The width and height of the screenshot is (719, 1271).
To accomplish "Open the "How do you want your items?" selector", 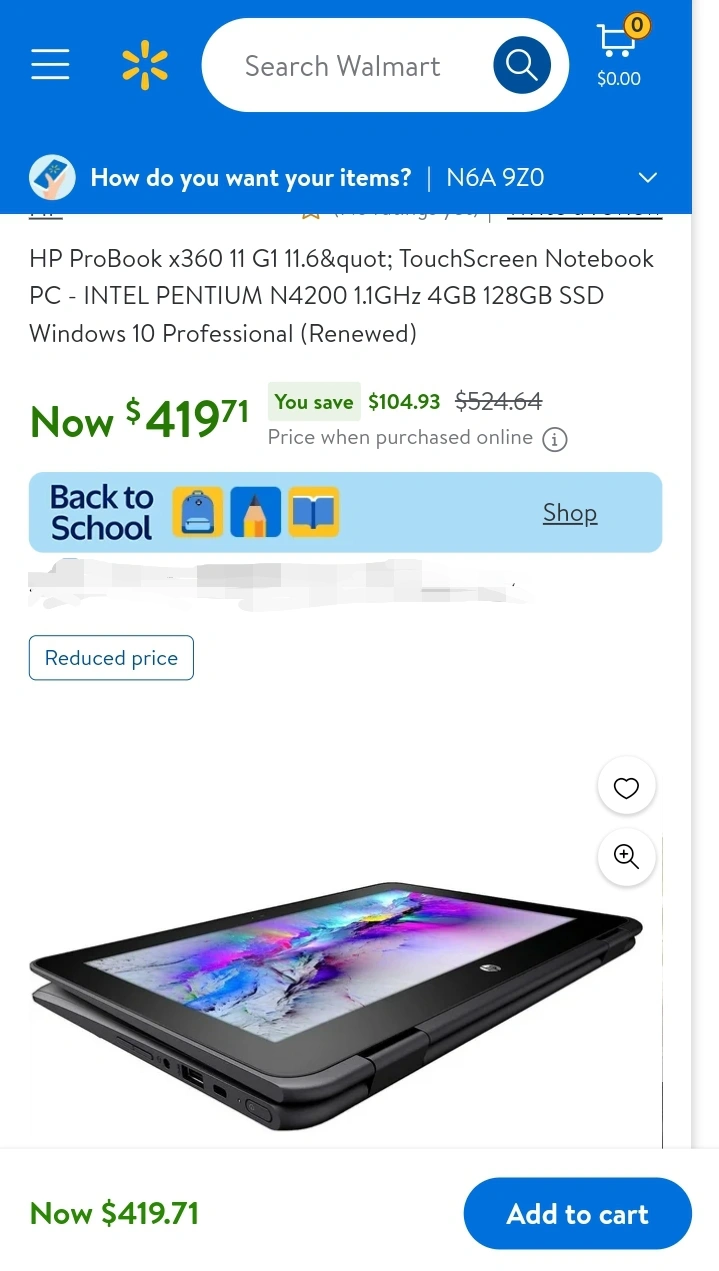I will (x=250, y=178).
